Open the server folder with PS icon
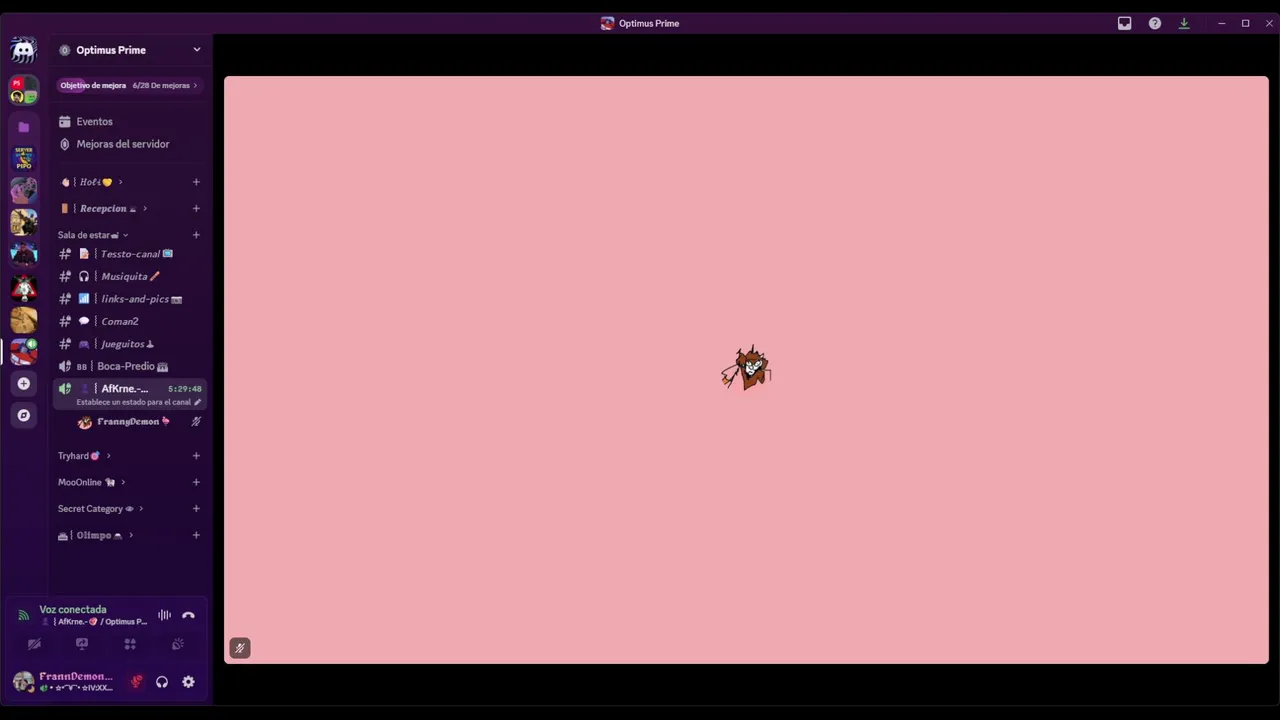Viewport: 1280px width, 720px height. pyautogui.click(x=23, y=90)
